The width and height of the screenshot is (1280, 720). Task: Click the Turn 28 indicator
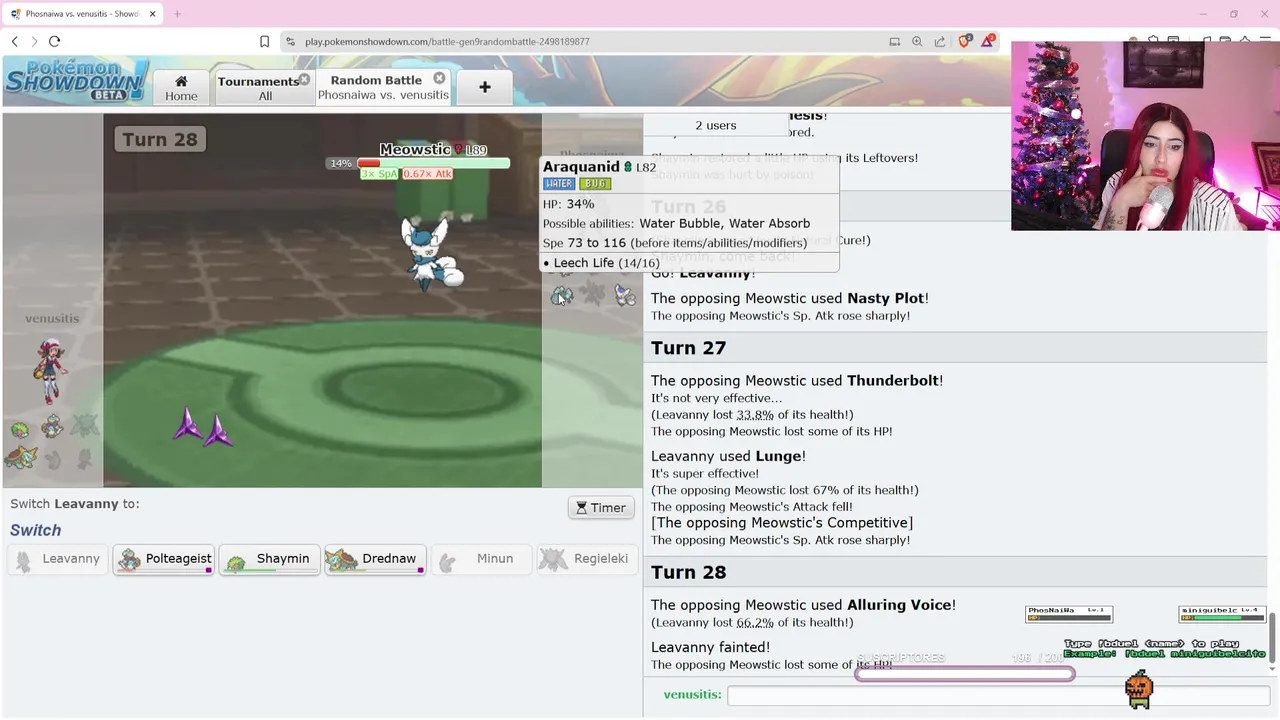[160, 139]
